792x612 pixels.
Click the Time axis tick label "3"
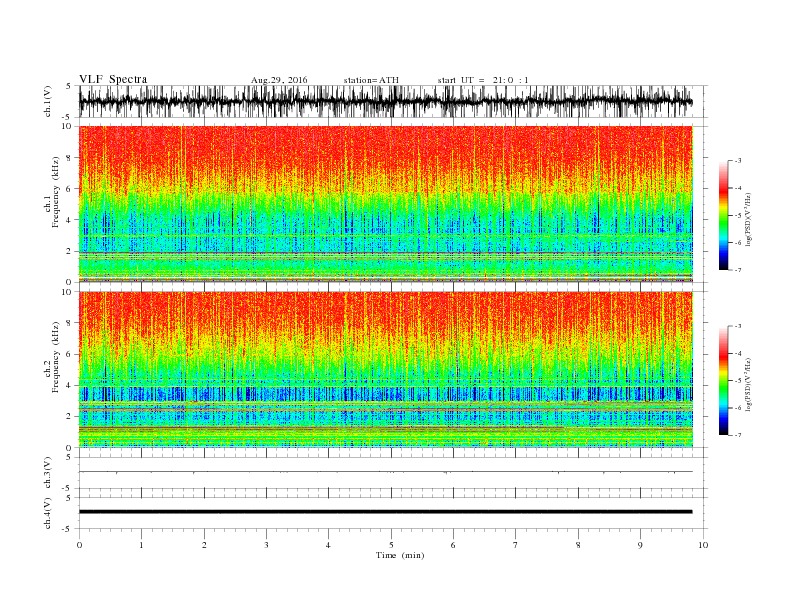tap(266, 545)
